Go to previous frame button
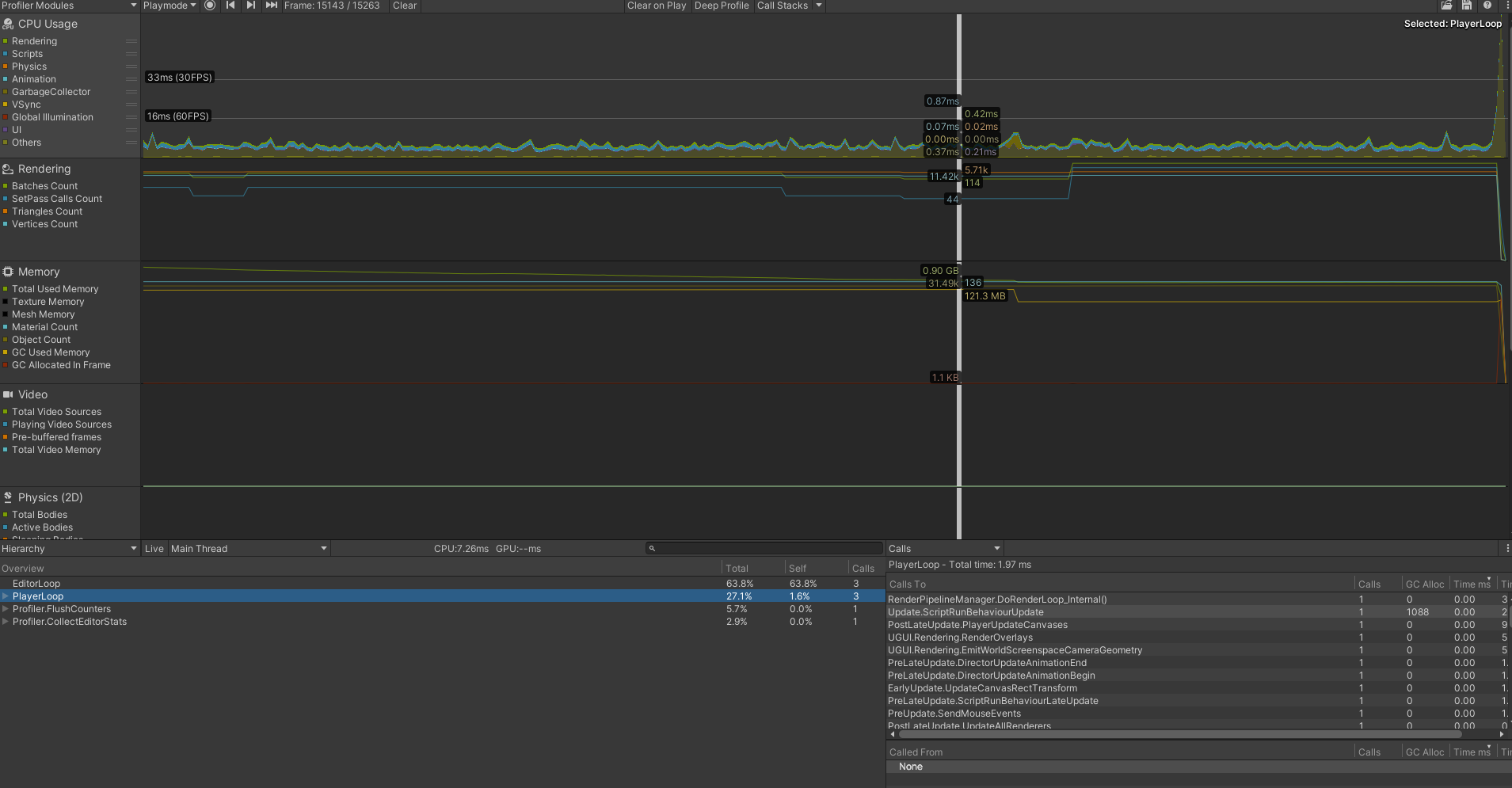 coord(230,6)
